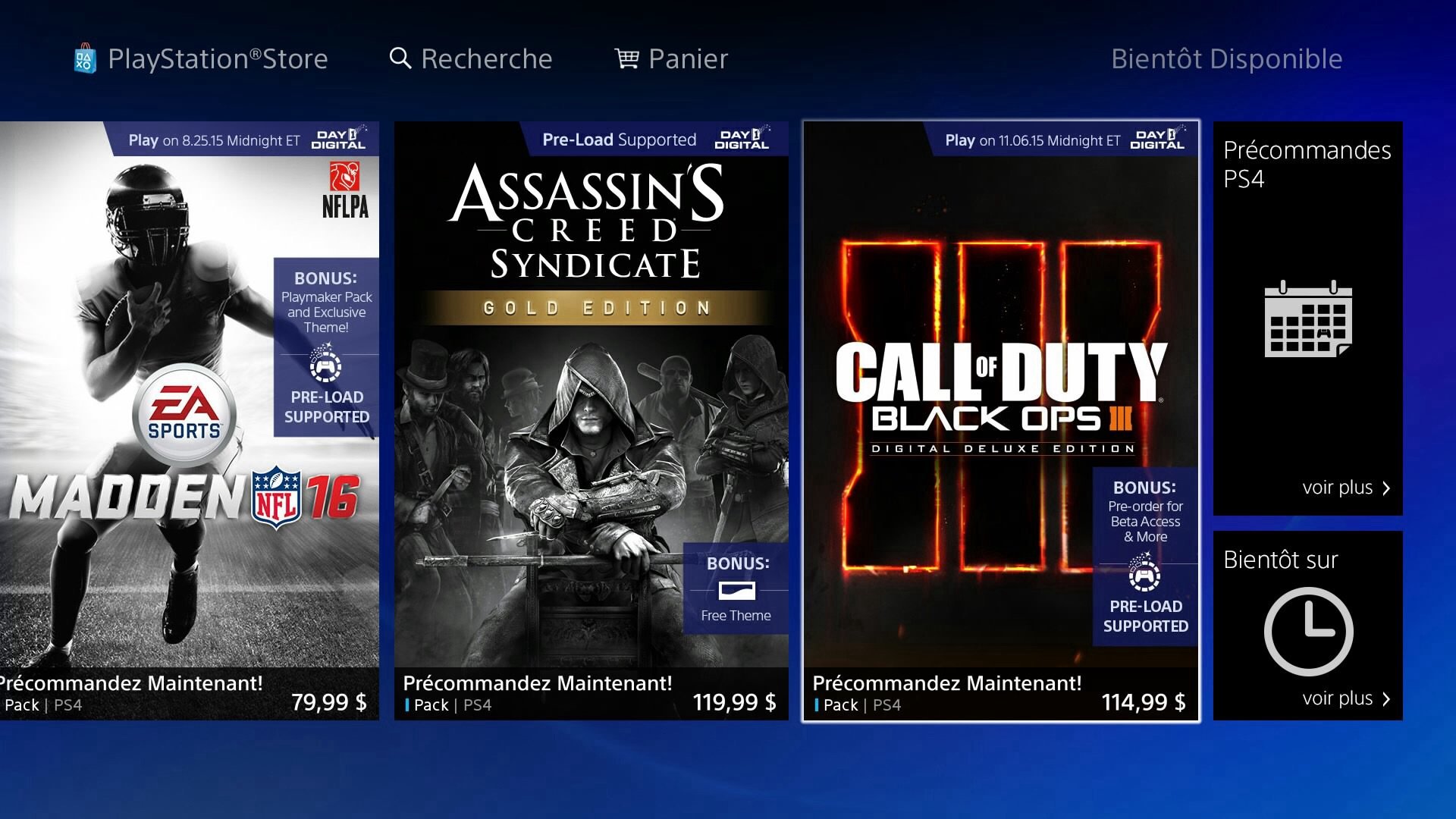Click Précommandez Maintenant on Assassin's Creed card
1456x819 pixels.
click(x=537, y=683)
